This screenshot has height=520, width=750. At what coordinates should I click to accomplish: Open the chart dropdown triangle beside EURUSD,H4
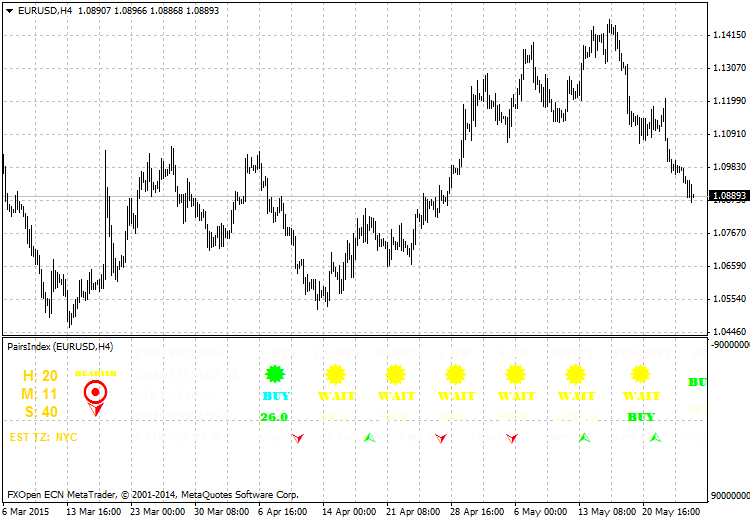tap(9, 10)
